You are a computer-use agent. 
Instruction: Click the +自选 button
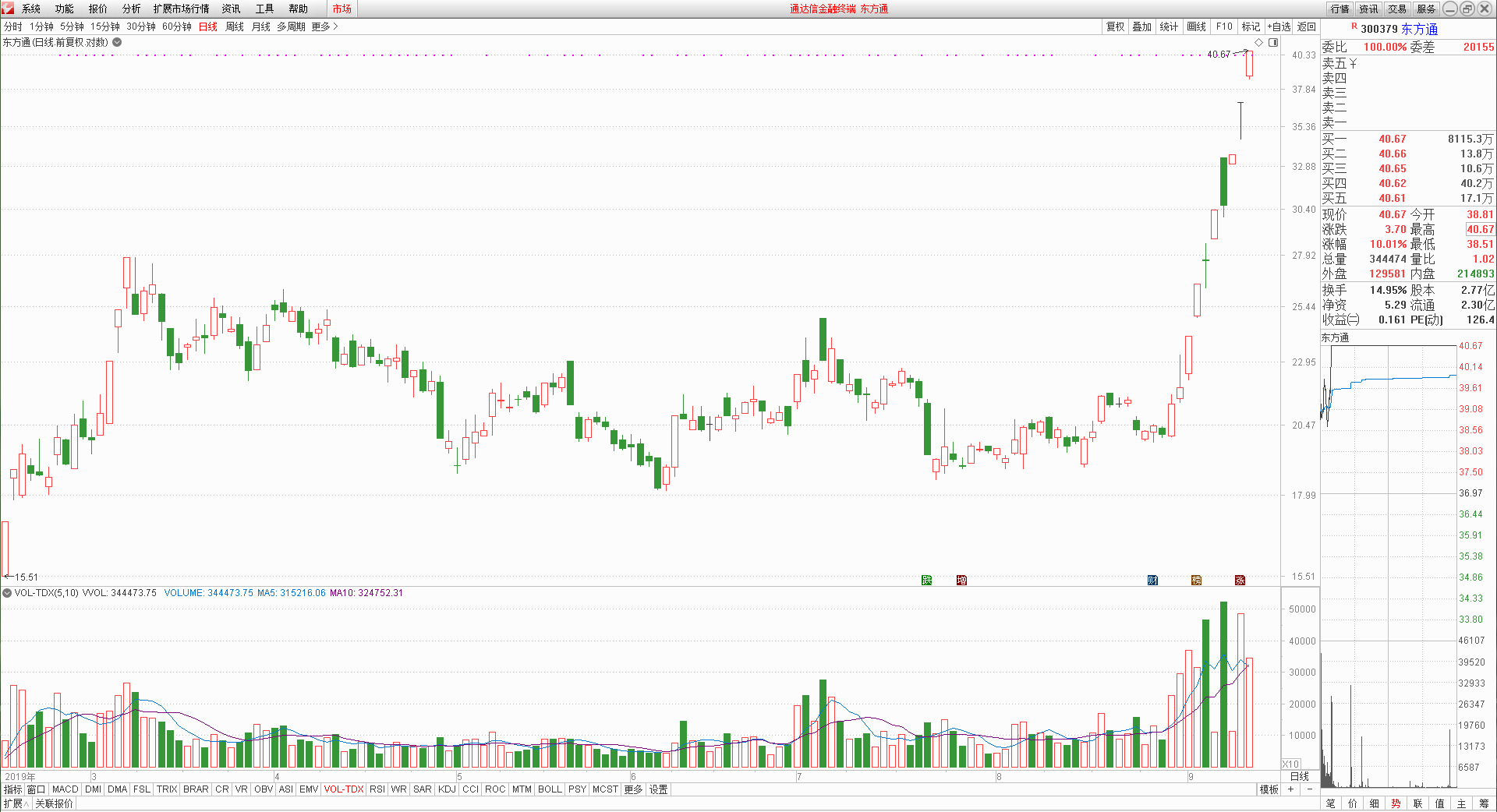[1279, 26]
